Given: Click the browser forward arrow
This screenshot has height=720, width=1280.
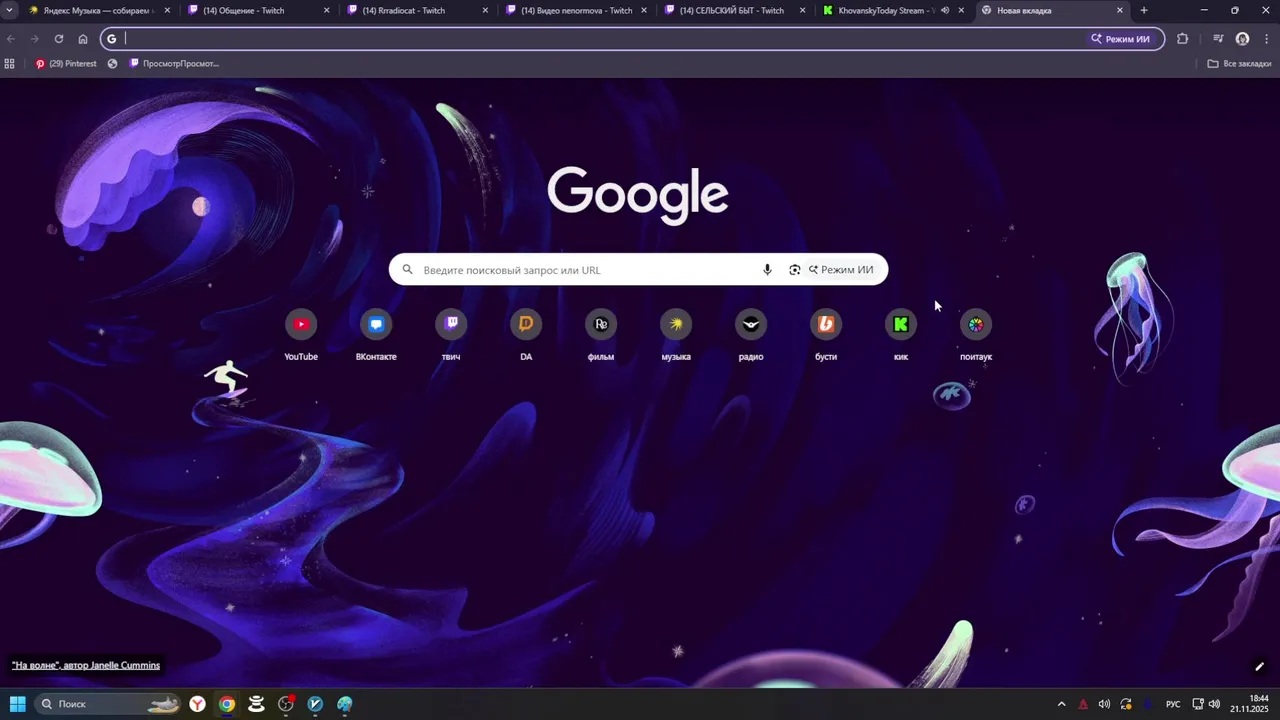Looking at the screenshot, I should click(x=35, y=39).
